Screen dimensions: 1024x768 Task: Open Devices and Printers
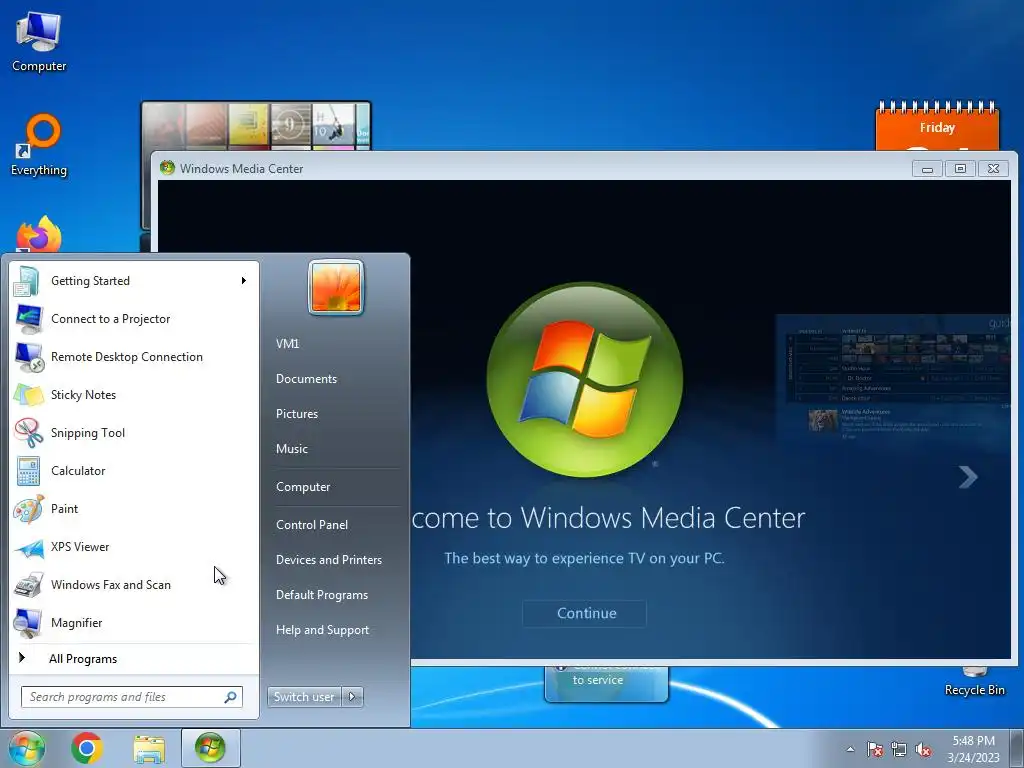tap(329, 560)
